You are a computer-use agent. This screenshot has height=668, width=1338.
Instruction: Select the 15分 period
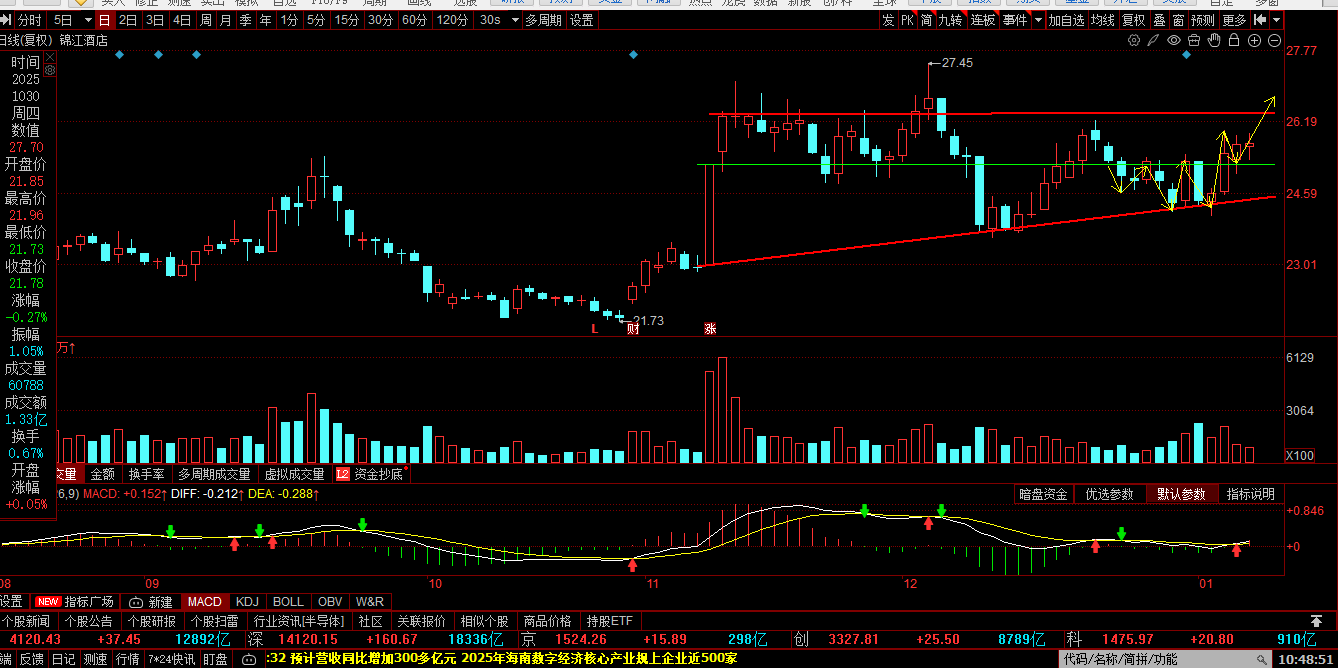(347, 20)
